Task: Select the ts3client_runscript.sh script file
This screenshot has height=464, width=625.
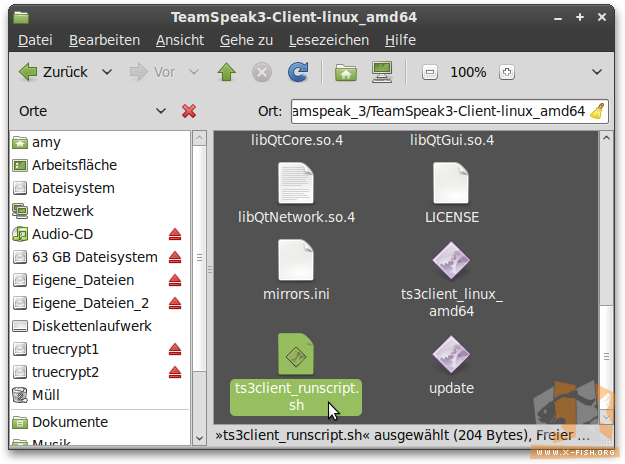Action: pos(296,374)
